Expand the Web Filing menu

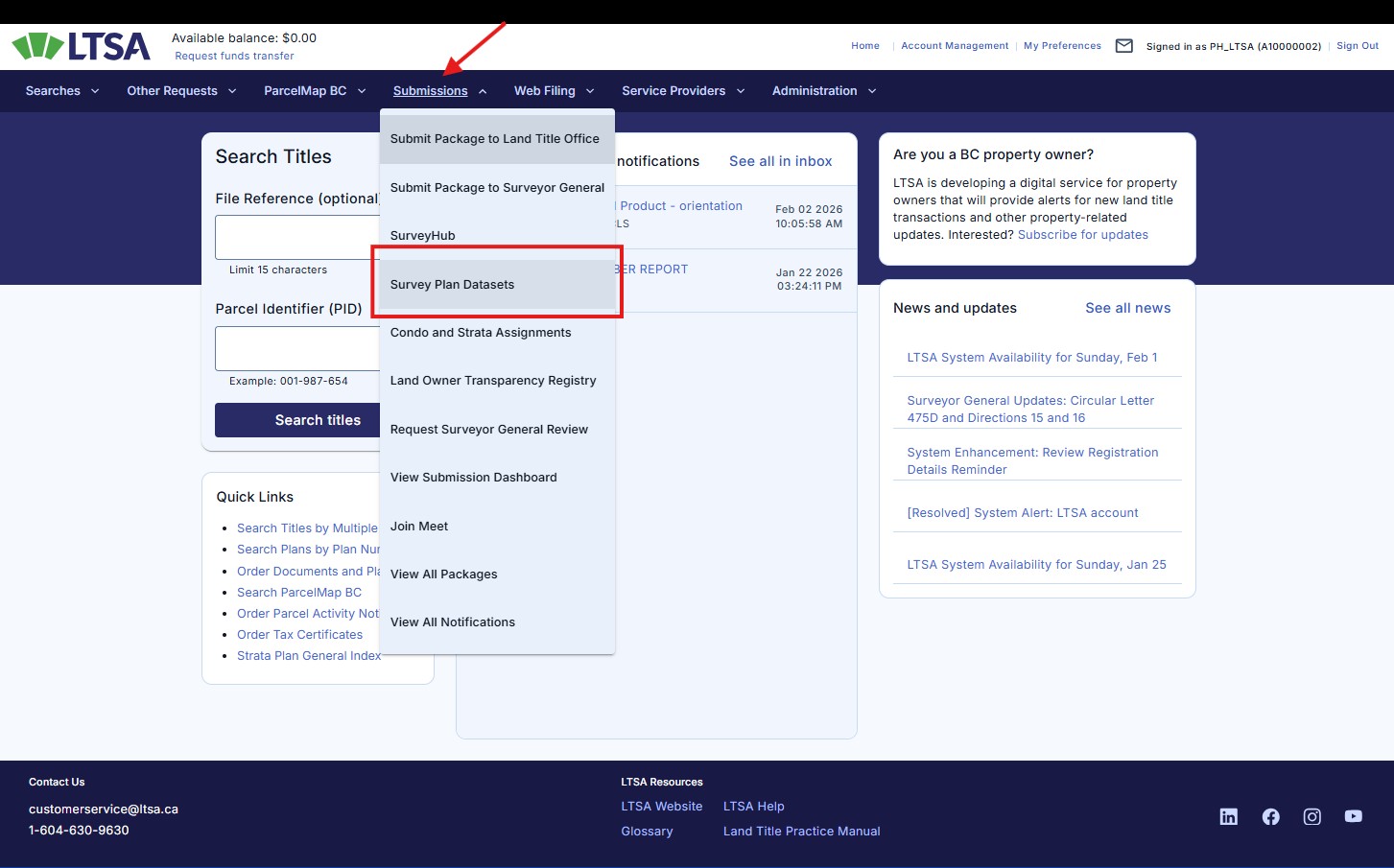click(x=554, y=91)
